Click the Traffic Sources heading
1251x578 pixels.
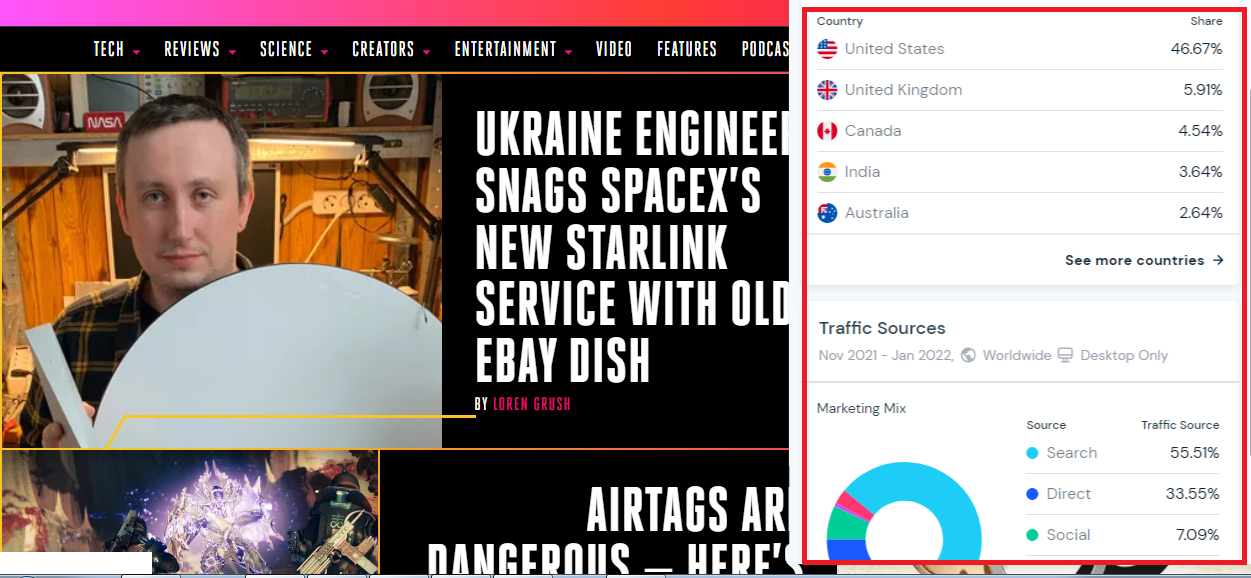pyautogui.click(x=882, y=328)
